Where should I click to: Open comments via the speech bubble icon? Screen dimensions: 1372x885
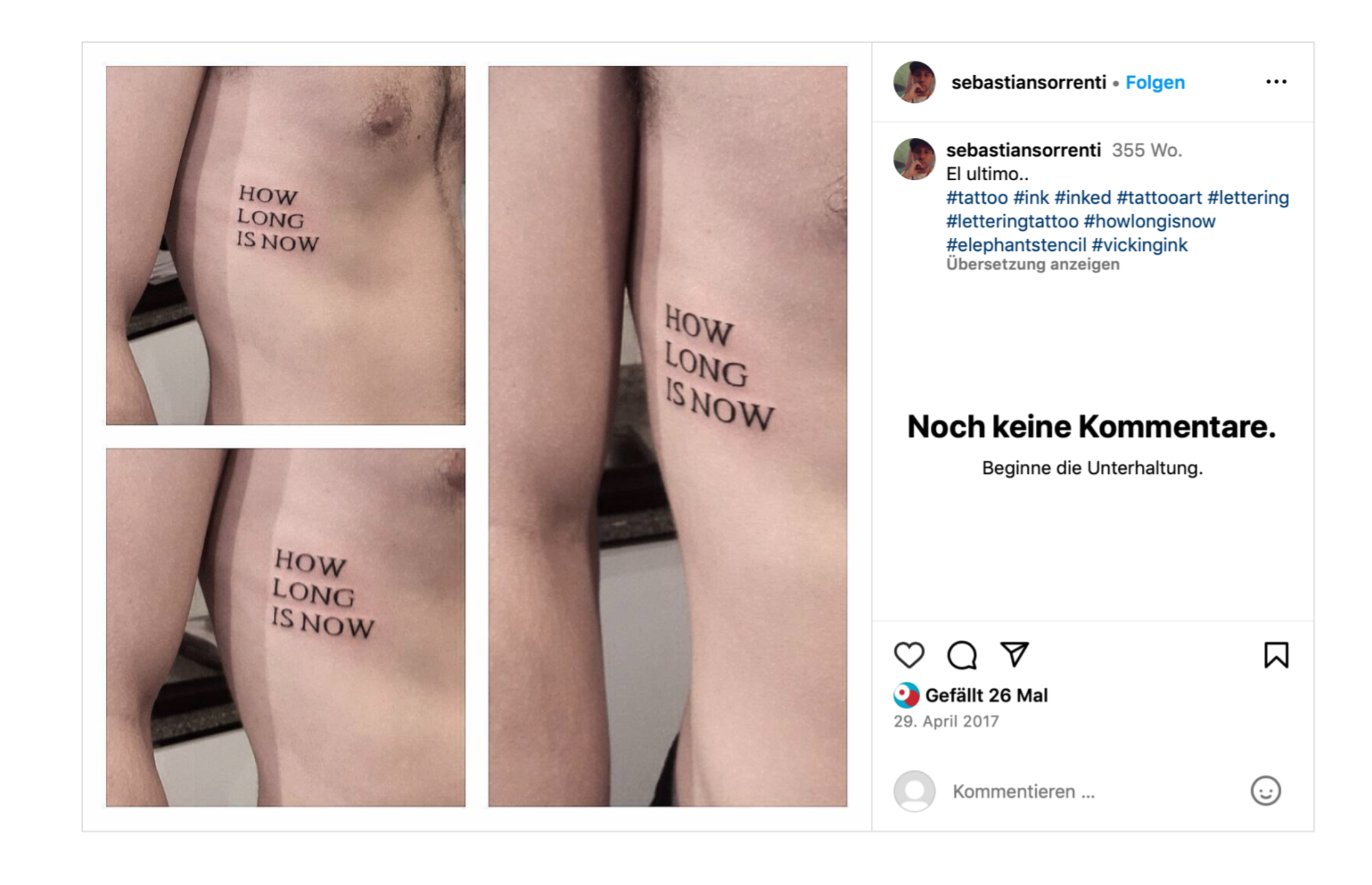coord(962,655)
